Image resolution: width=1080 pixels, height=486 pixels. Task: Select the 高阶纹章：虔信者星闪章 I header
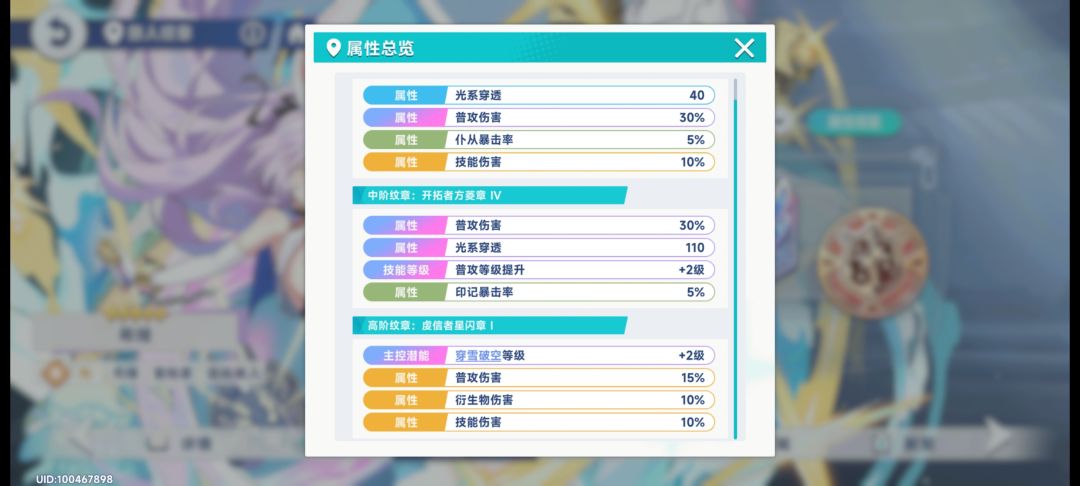point(490,326)
